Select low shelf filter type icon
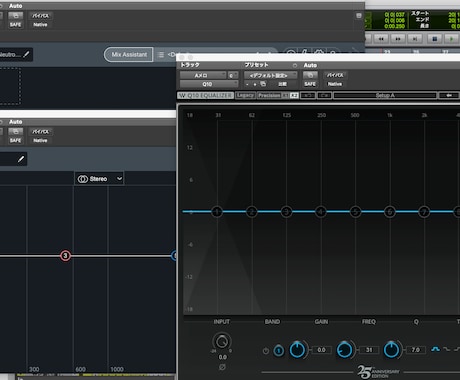Viewport: 460px width, 380px height. pyautogui.click(x=446, y=349)
